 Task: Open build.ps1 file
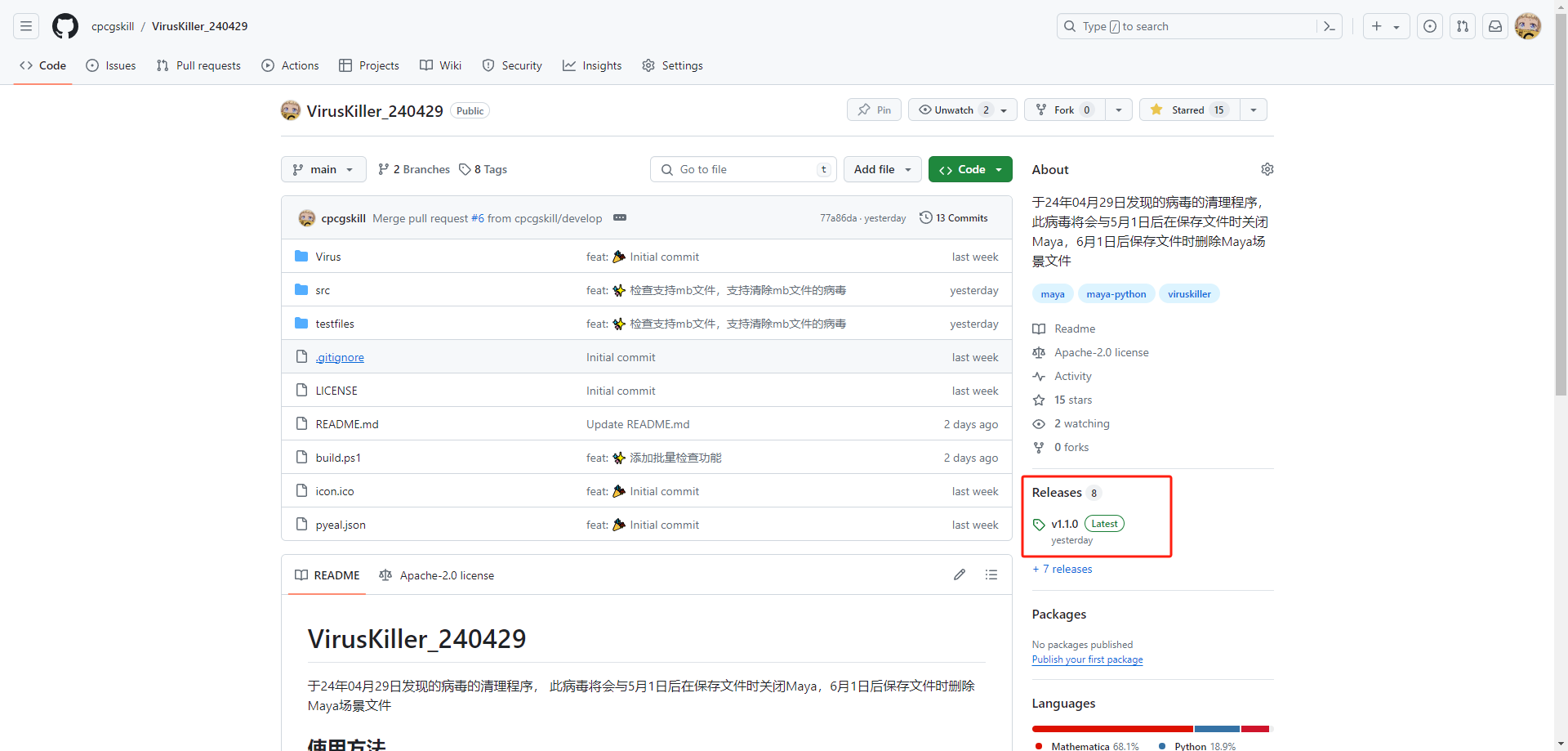coord(338,458)
